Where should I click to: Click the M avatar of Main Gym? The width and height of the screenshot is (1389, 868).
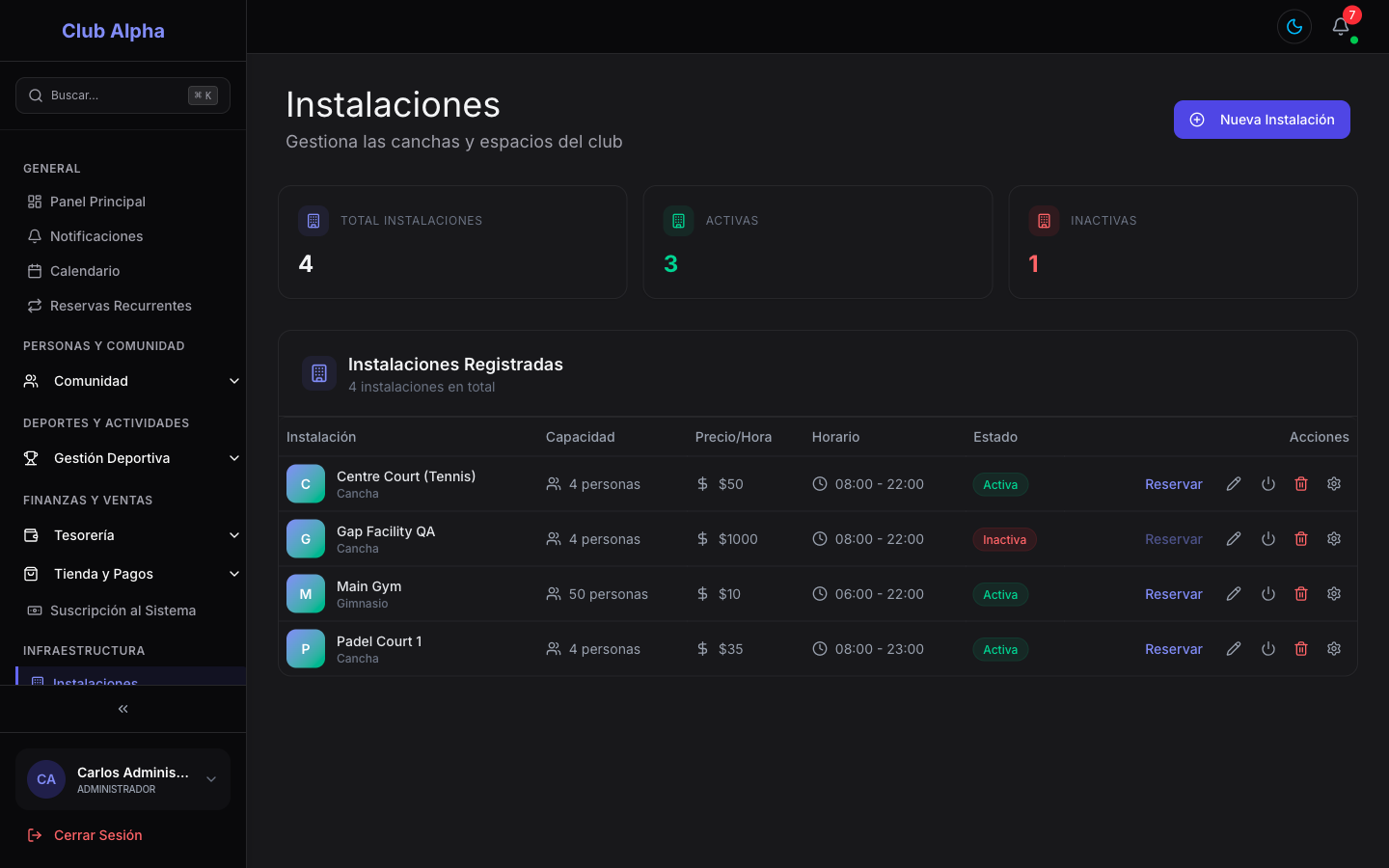click(x=306, y=594)
